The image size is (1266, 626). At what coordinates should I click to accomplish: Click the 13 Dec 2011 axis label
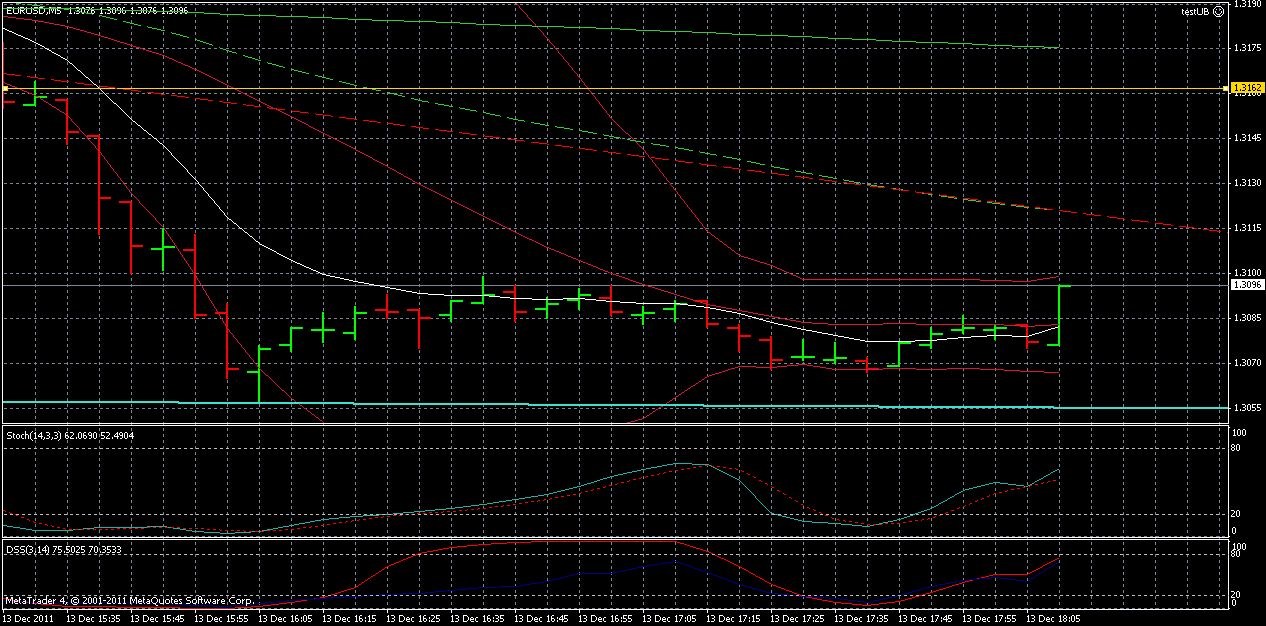click(x=28, y=618)
